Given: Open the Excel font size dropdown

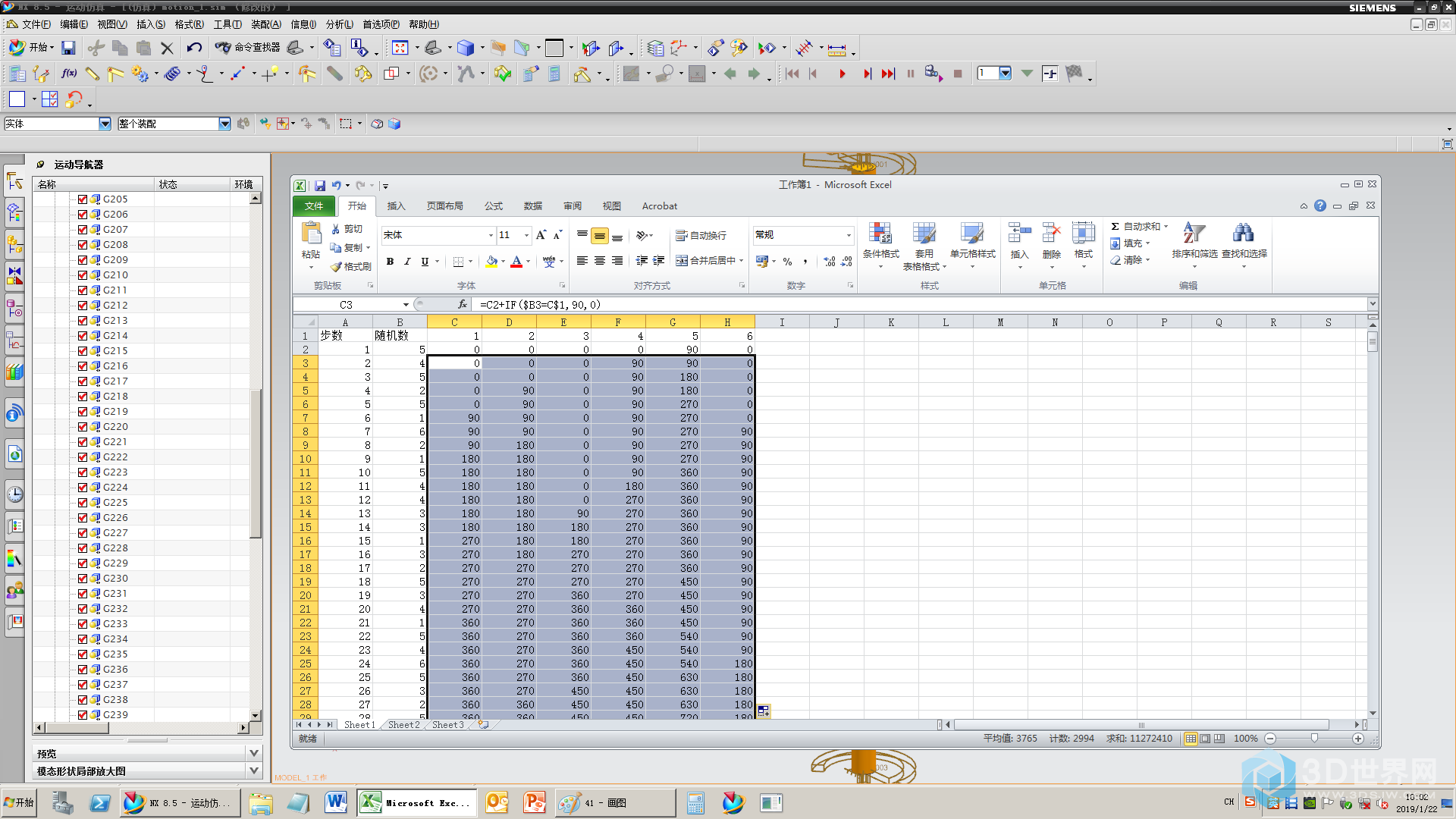Looking at the screenshot, I should [x=526, y=236].
